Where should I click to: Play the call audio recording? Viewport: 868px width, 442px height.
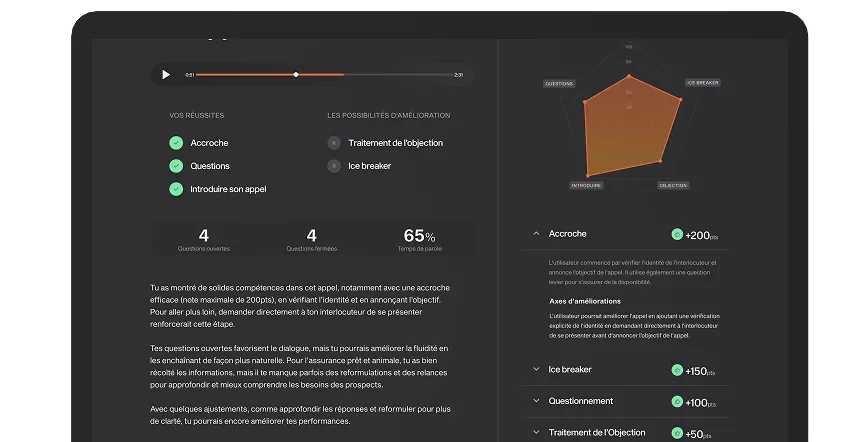(x=166, y=75)
